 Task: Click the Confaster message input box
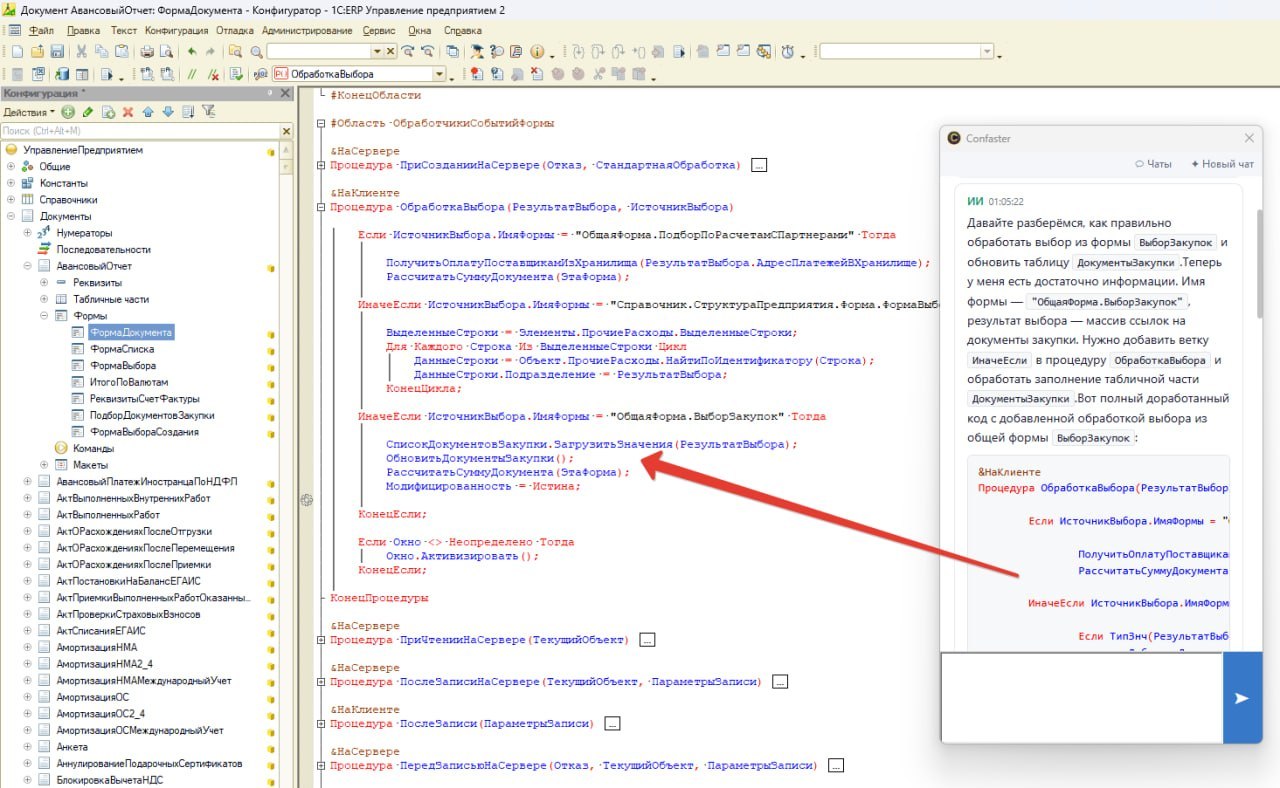coord(1082,698)
